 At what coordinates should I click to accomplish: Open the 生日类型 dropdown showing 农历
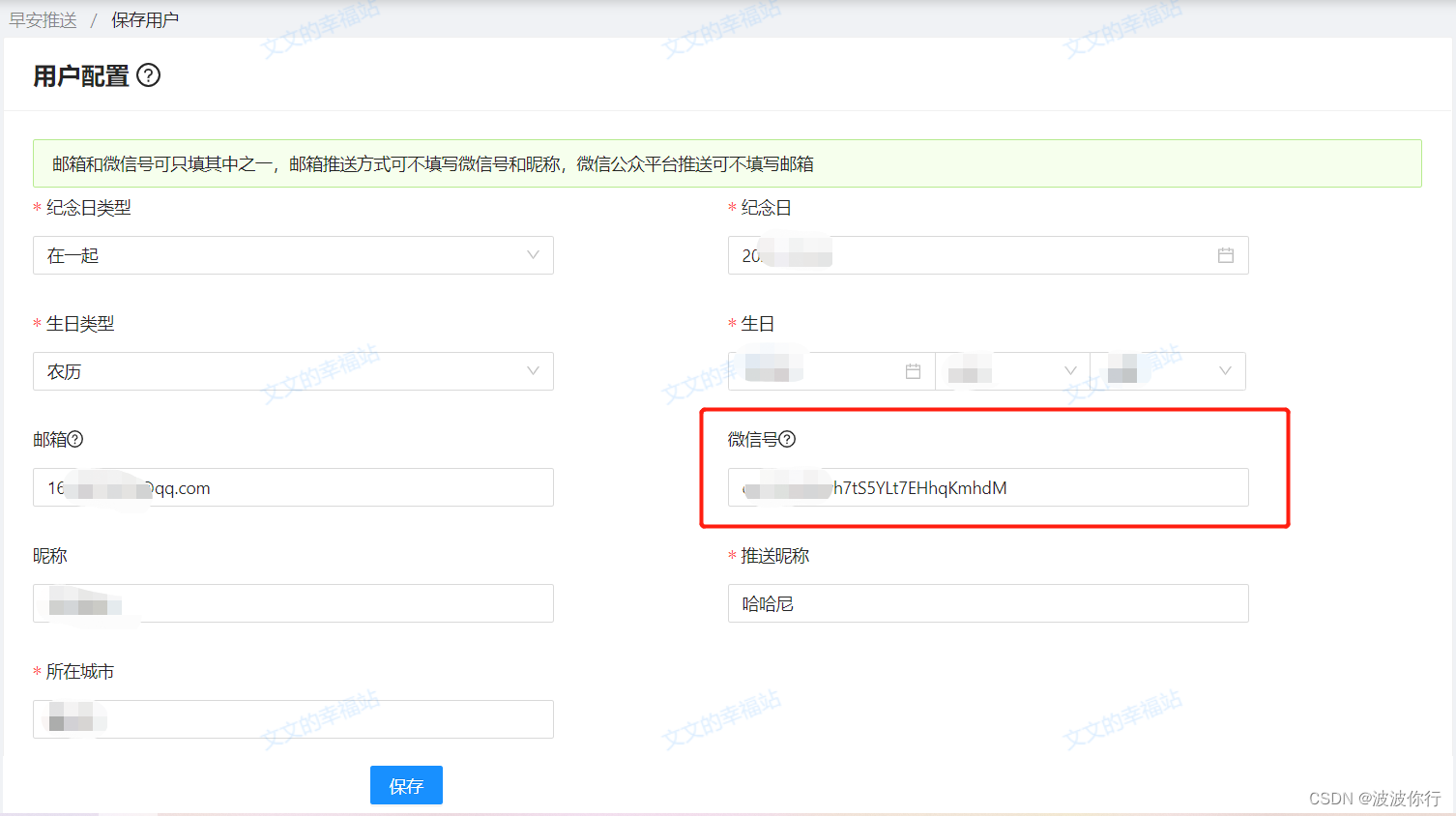pyautogui.click(x=293, y=371)
